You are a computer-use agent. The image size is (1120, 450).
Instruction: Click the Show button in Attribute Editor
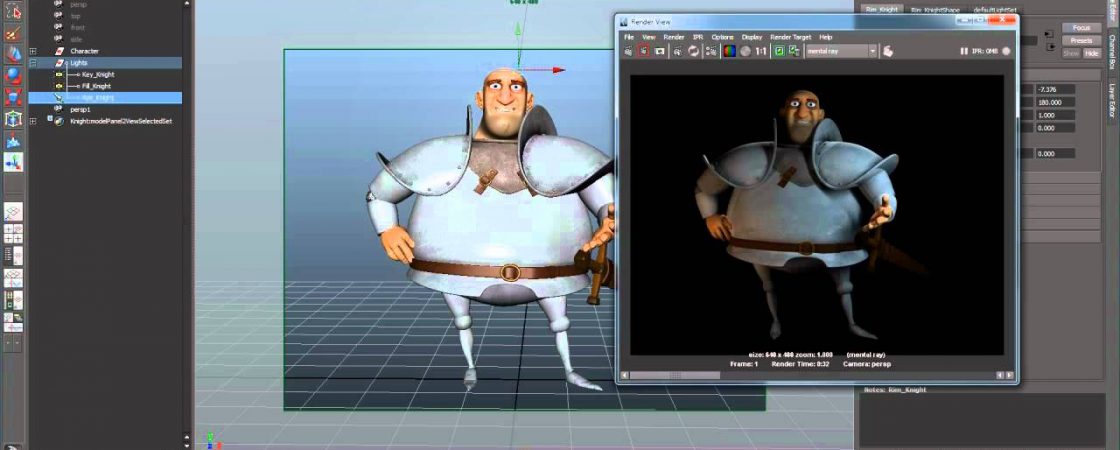tap(1071, 54)
